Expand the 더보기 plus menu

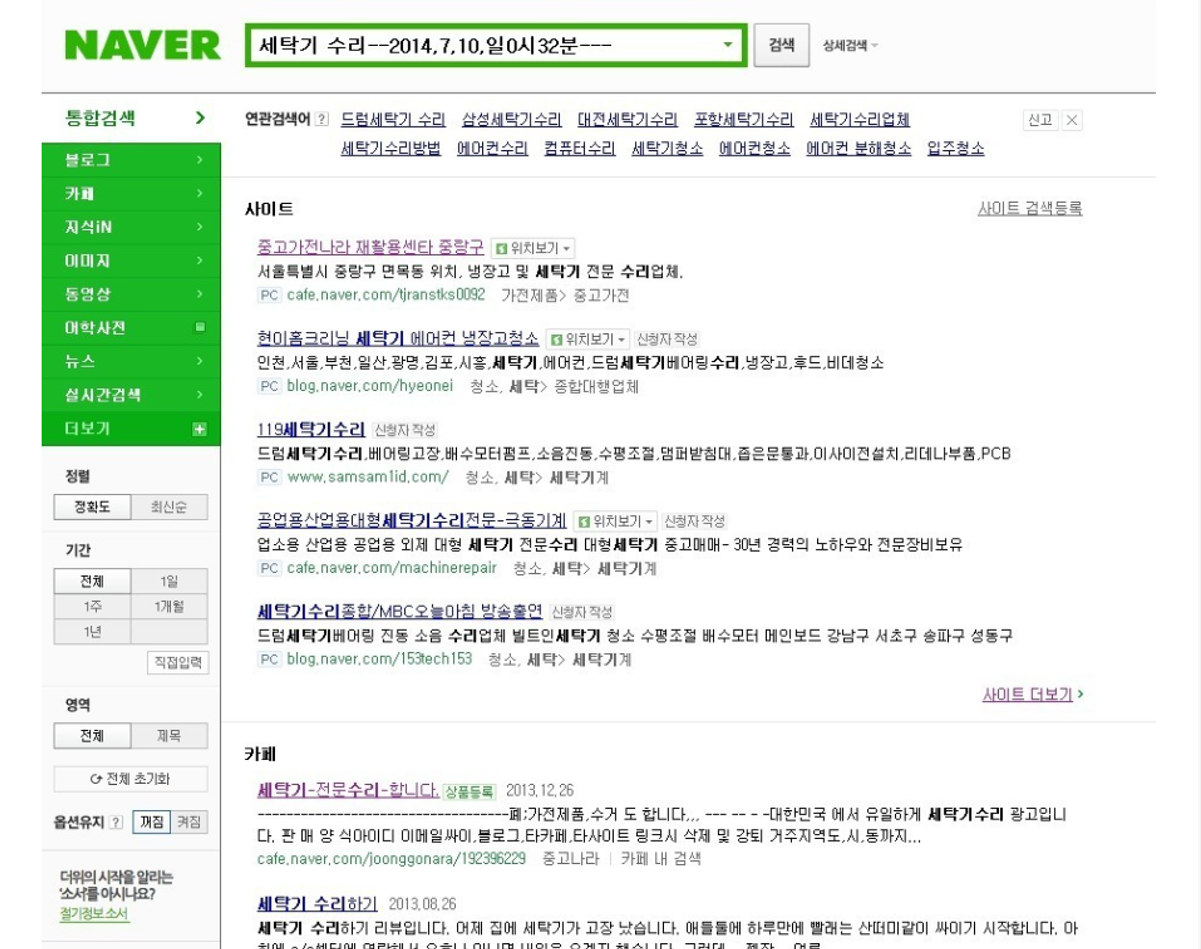pyautogui.click(x=131, y=429)
